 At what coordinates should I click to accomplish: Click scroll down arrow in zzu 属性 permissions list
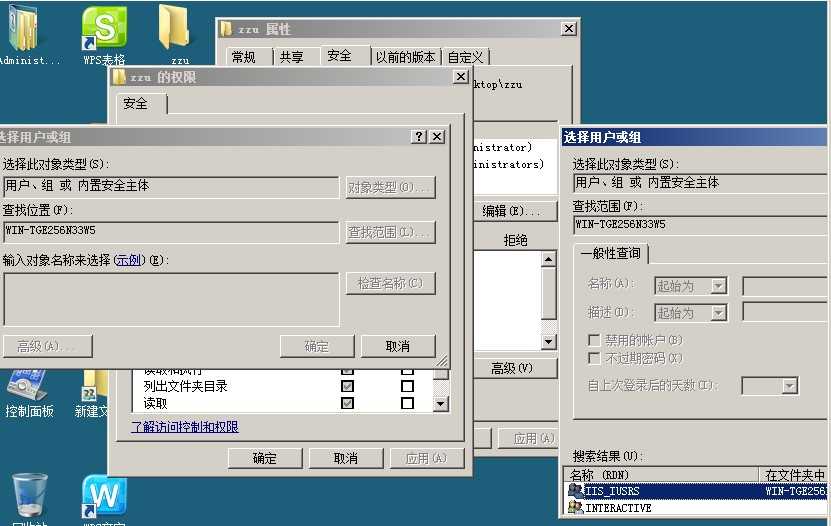coord(549,342)
